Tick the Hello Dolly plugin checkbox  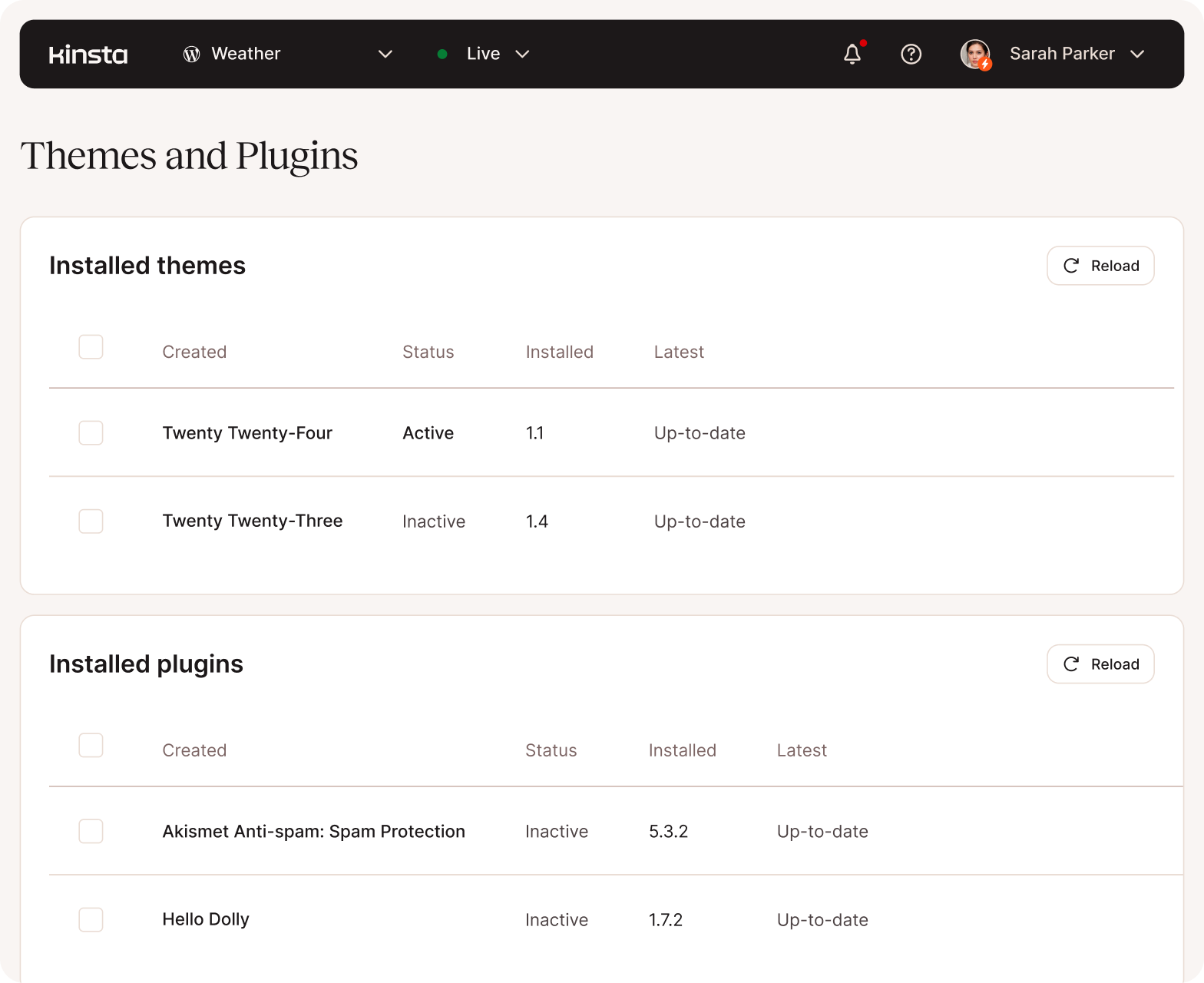[91, 919]
